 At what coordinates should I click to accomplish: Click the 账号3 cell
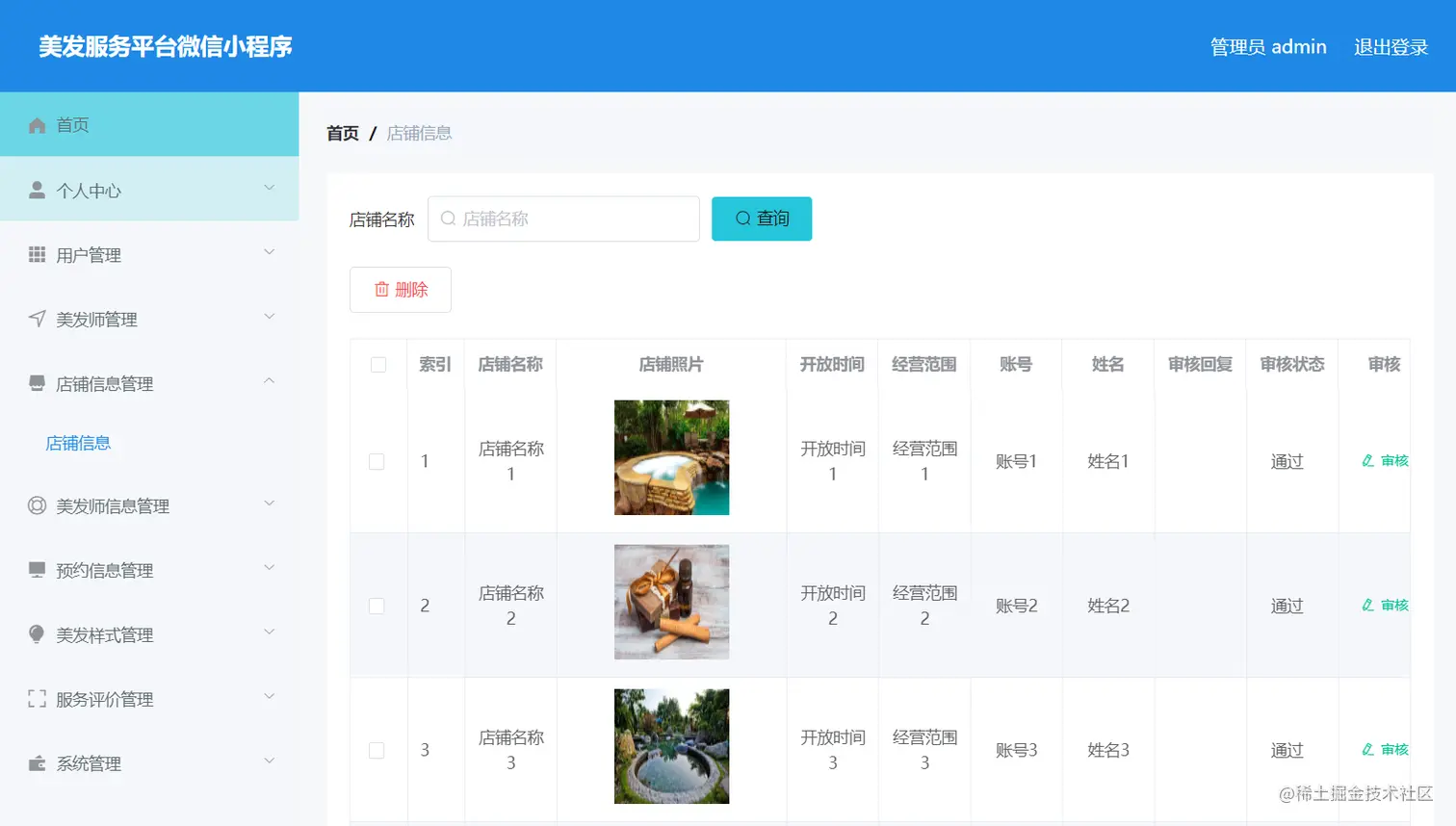pyautogui.click(x=1016, y=750)
